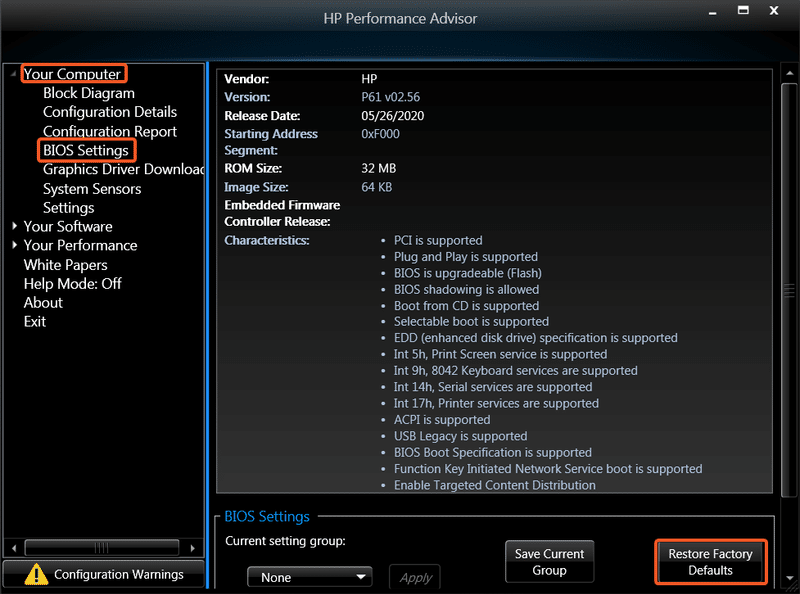Click 'EDD (enhanced disk drive) specification' line
This screenshot has height=594, width=800.
[536, 338]
